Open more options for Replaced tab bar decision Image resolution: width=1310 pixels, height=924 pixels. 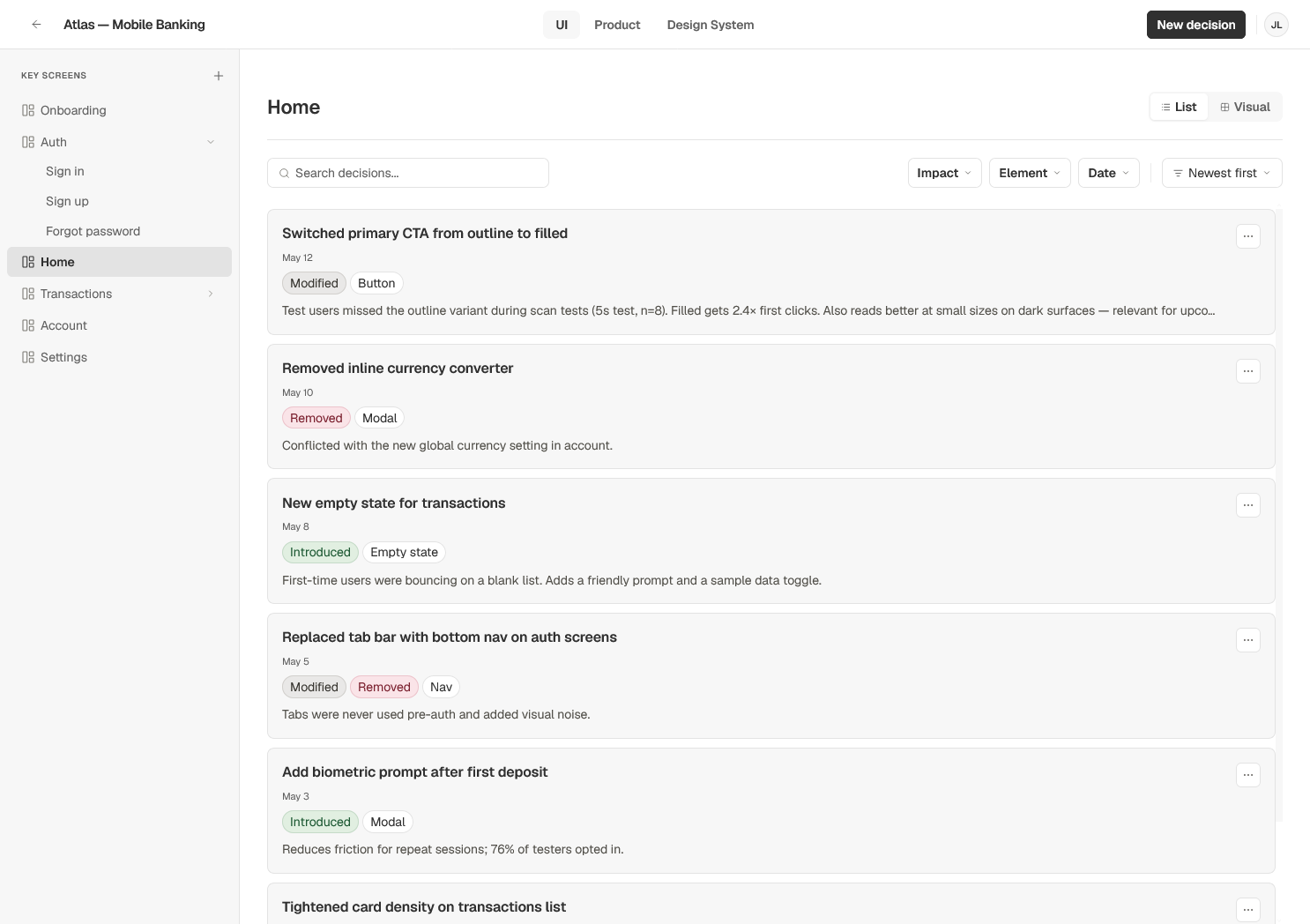[1247, 640]
